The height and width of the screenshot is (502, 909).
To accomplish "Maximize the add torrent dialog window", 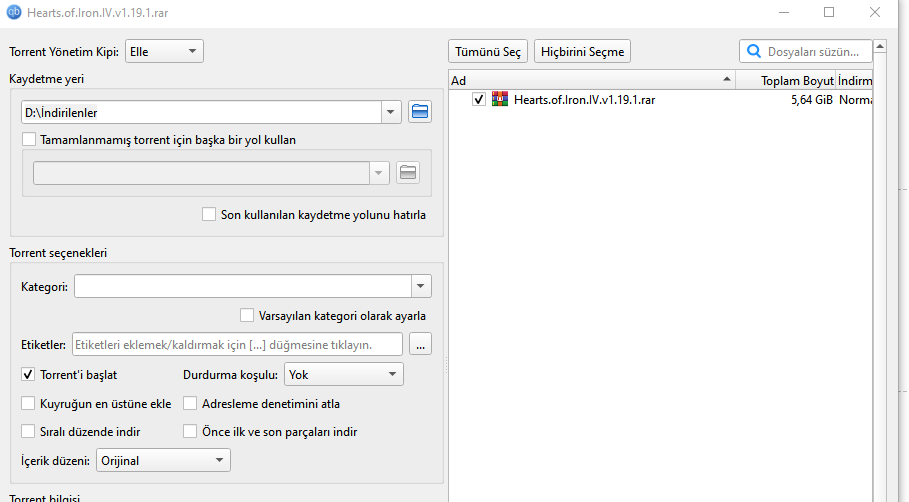I will point(829,12).
